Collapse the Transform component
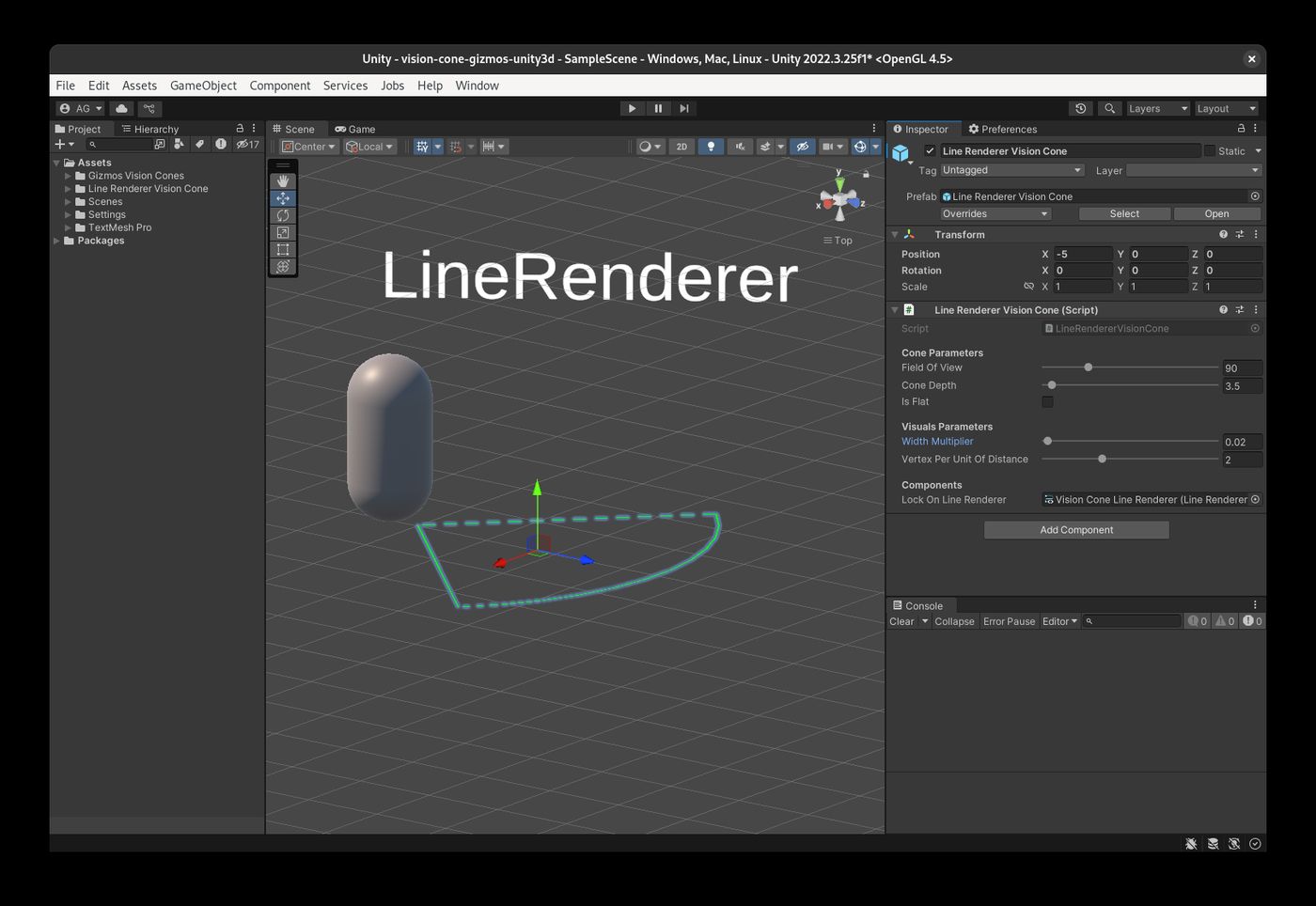1316x906 pixels. (x=895, y=234)
